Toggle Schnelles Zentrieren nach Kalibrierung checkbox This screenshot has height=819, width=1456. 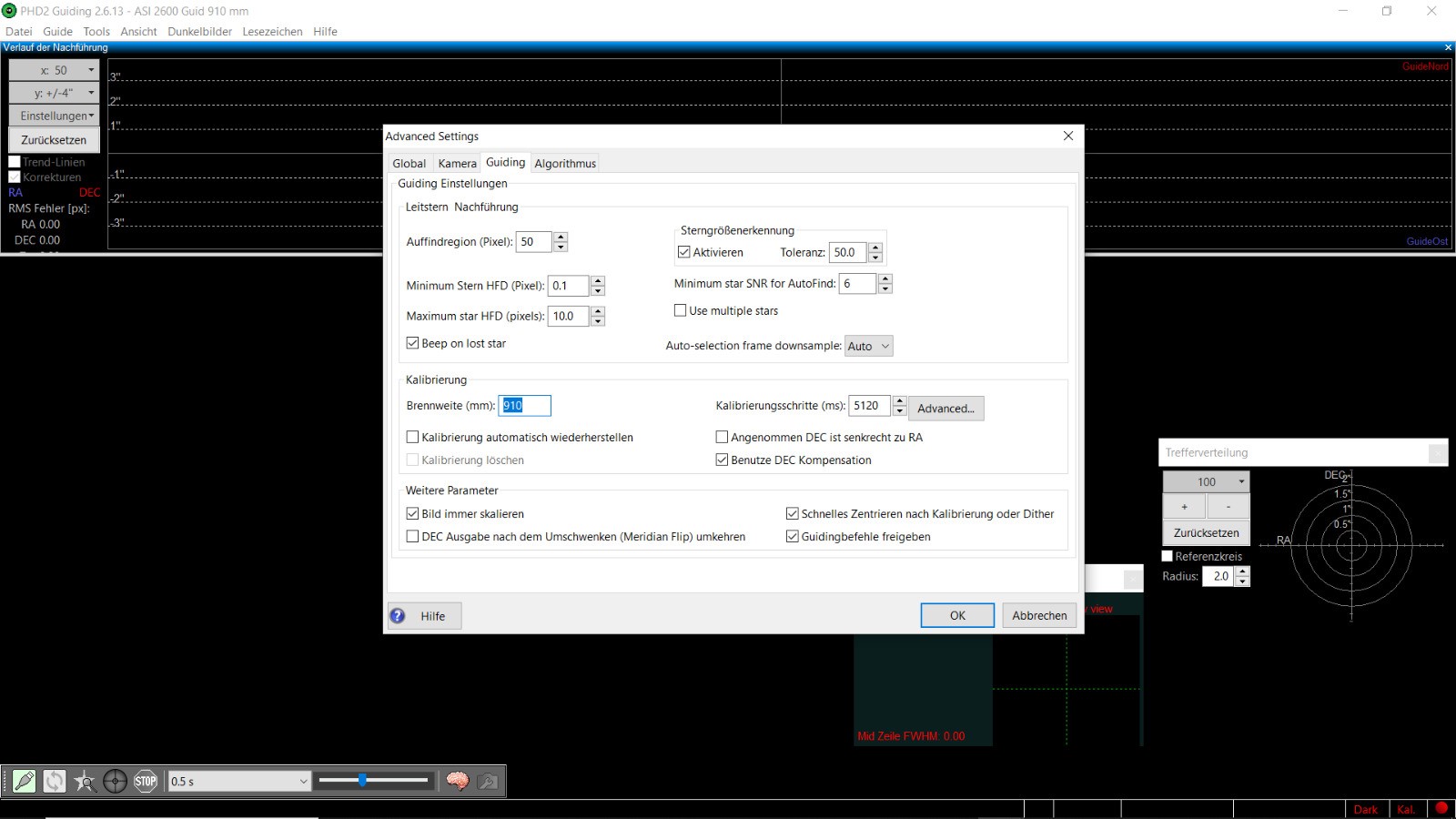point(792,513)
